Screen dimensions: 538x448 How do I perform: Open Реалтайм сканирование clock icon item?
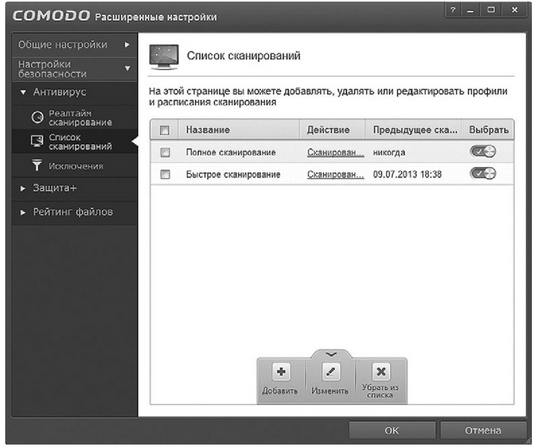(37, 118)
